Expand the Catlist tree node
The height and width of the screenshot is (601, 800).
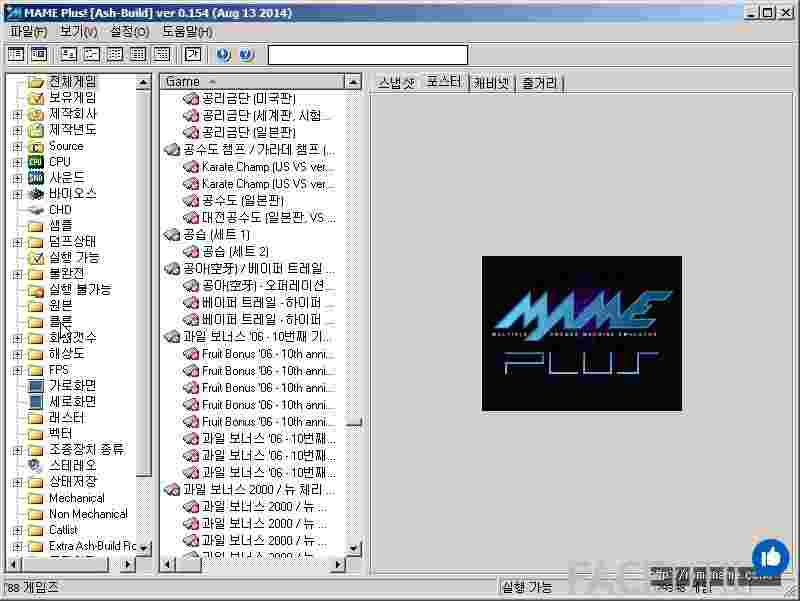(x=17, y=531)
